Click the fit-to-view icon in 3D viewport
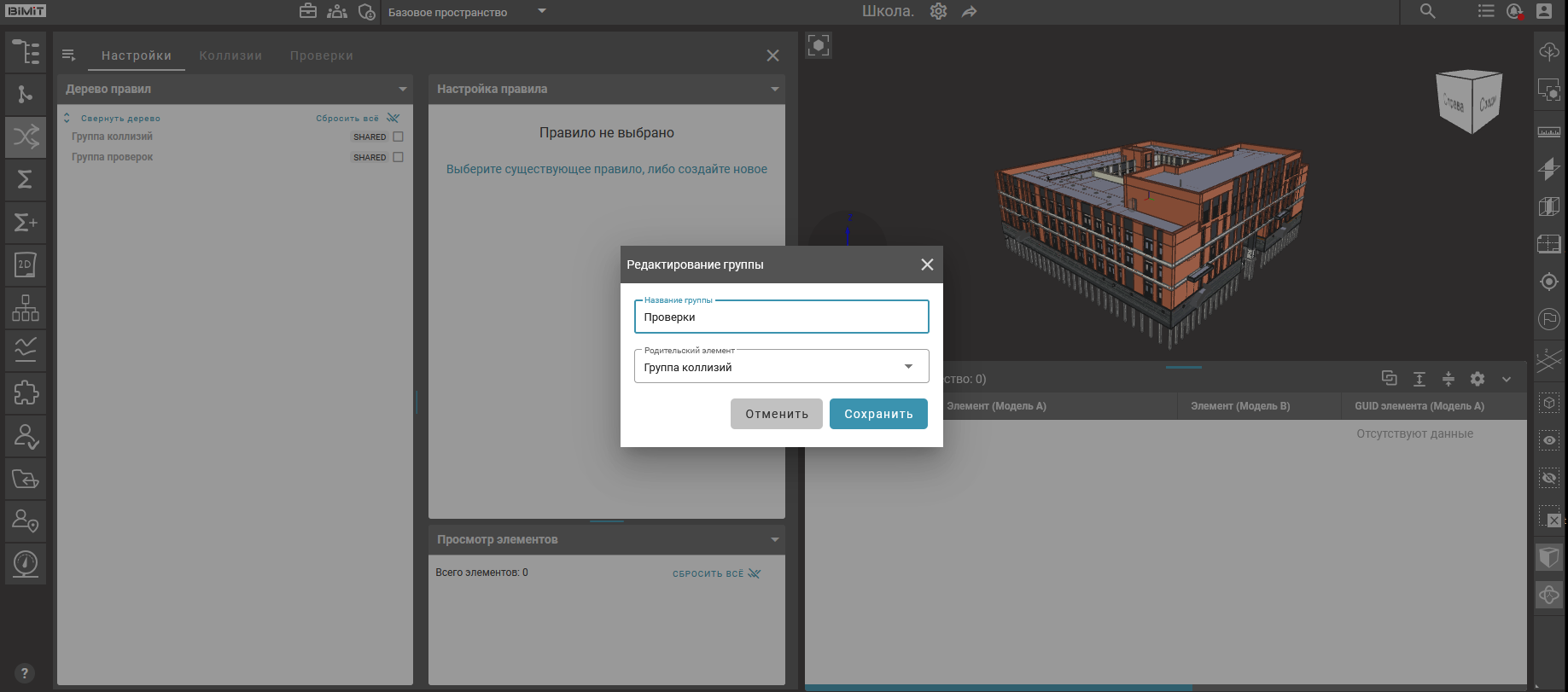 pos(818,45)
